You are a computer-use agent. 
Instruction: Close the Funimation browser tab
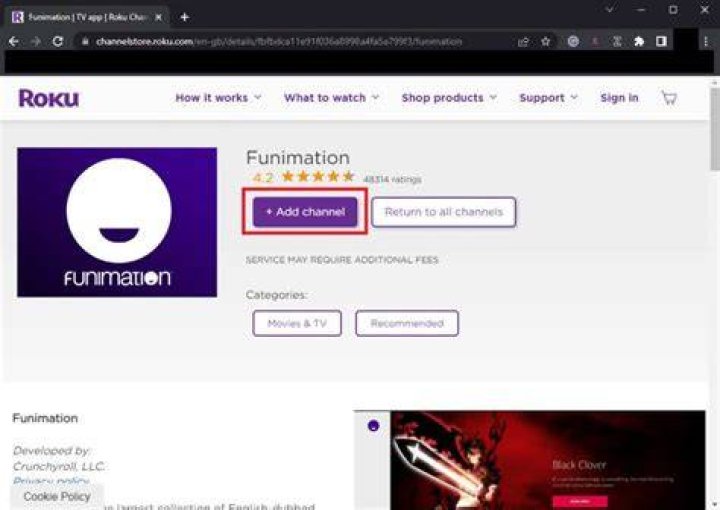pos(158,17)
